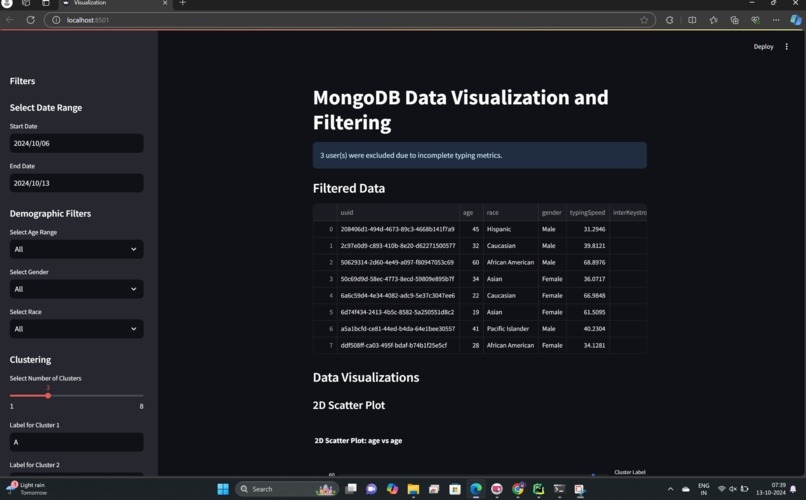Sort table by gender column header
Screen dimensions: 806x500
pyautogui.click(x=552, y=212)
